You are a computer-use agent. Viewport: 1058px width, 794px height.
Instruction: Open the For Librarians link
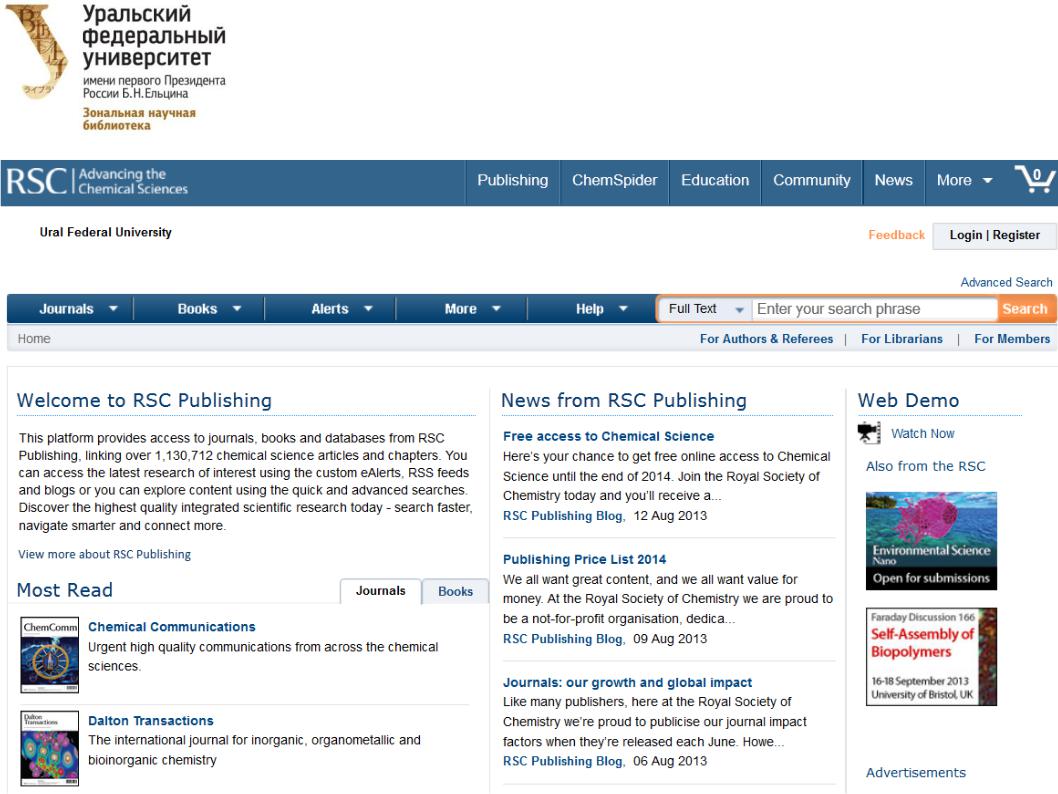901,339
